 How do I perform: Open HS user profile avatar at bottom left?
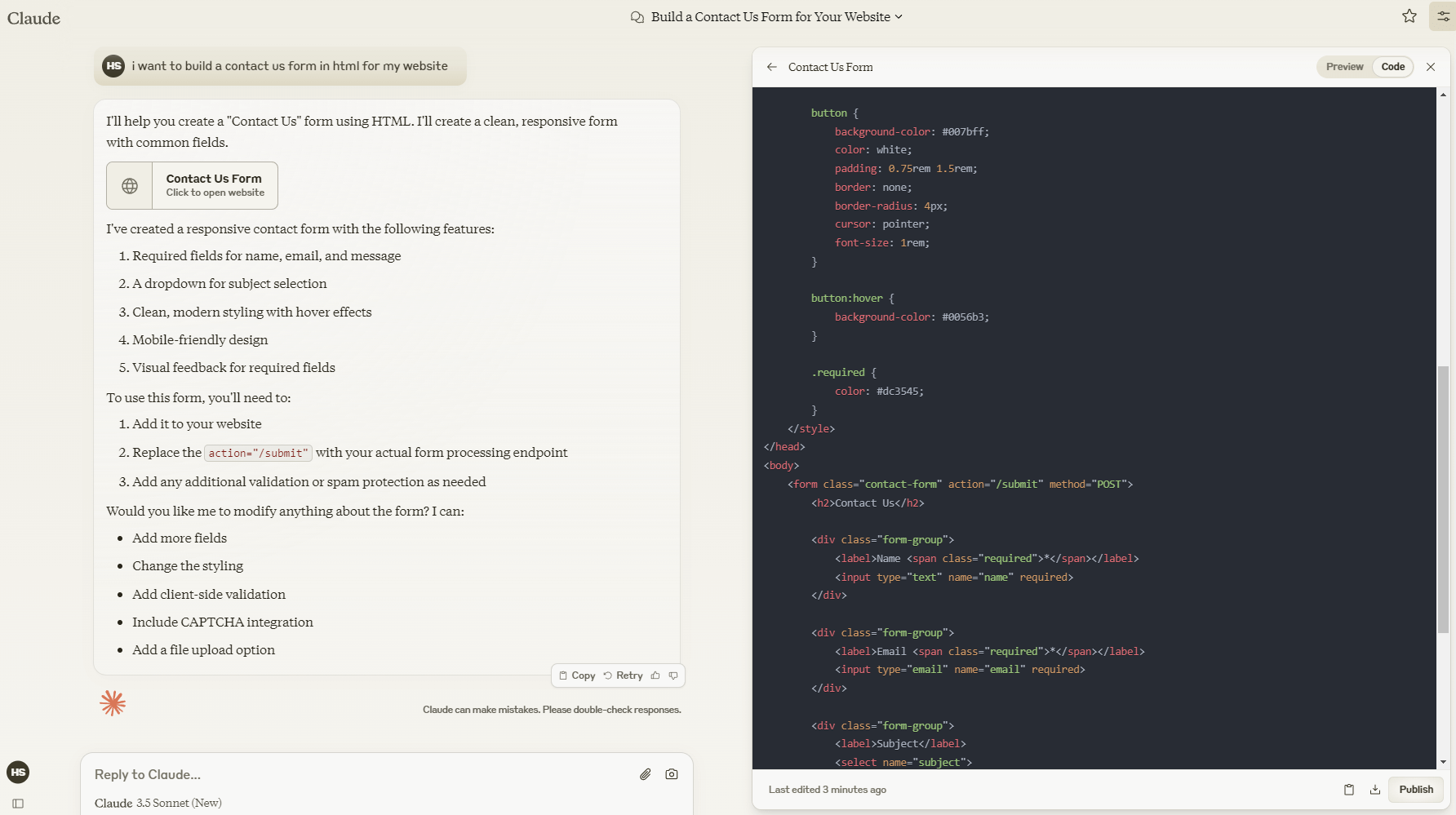click(x=18, y=773)
